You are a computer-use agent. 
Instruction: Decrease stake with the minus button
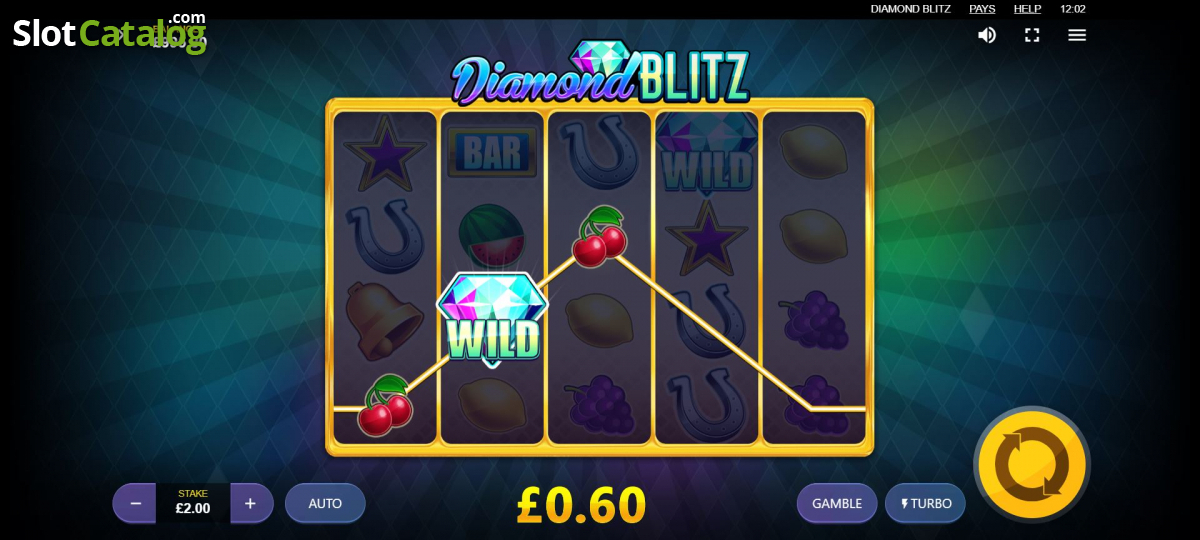coord(135,503)
